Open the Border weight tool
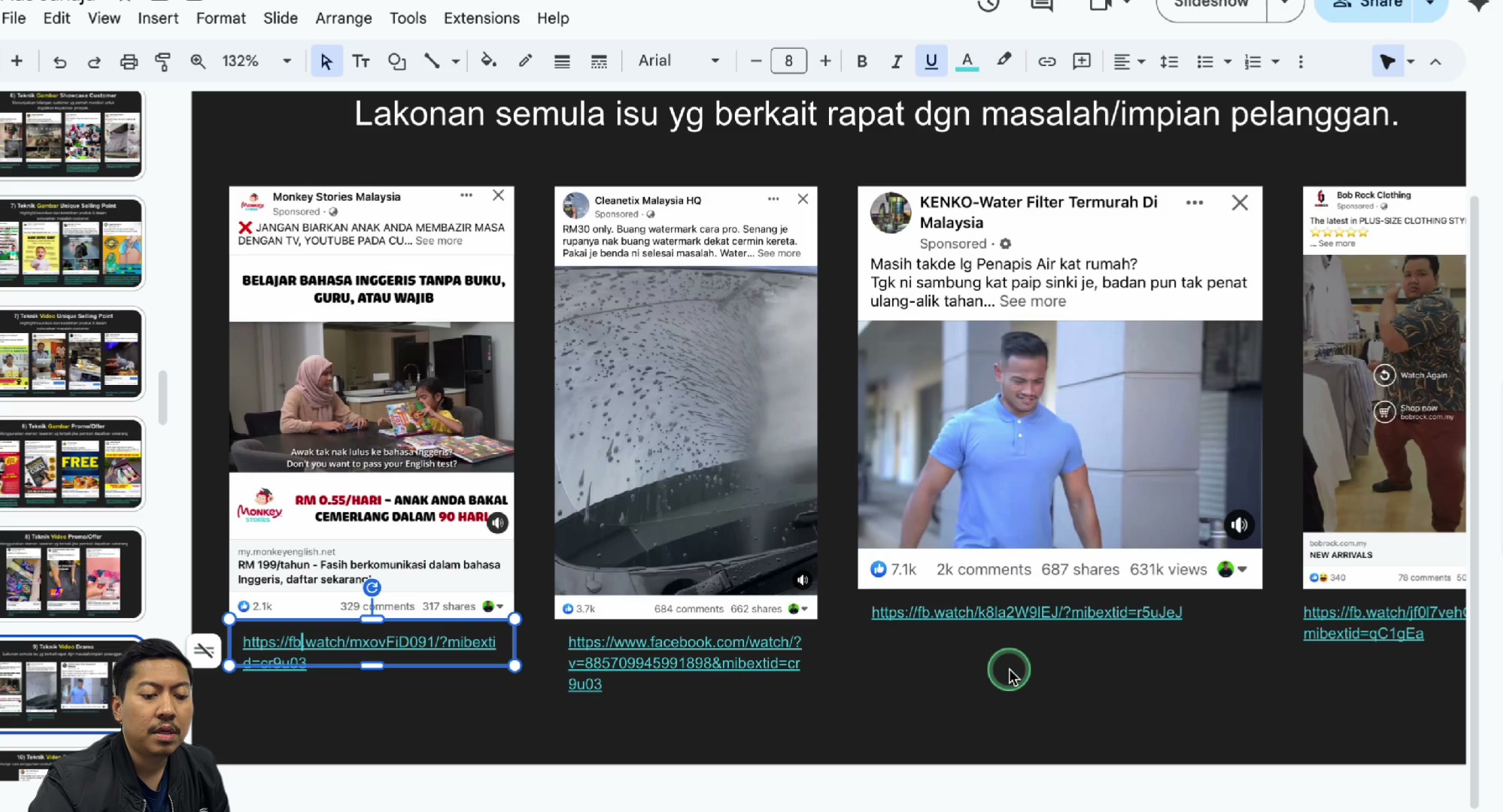 562,62
